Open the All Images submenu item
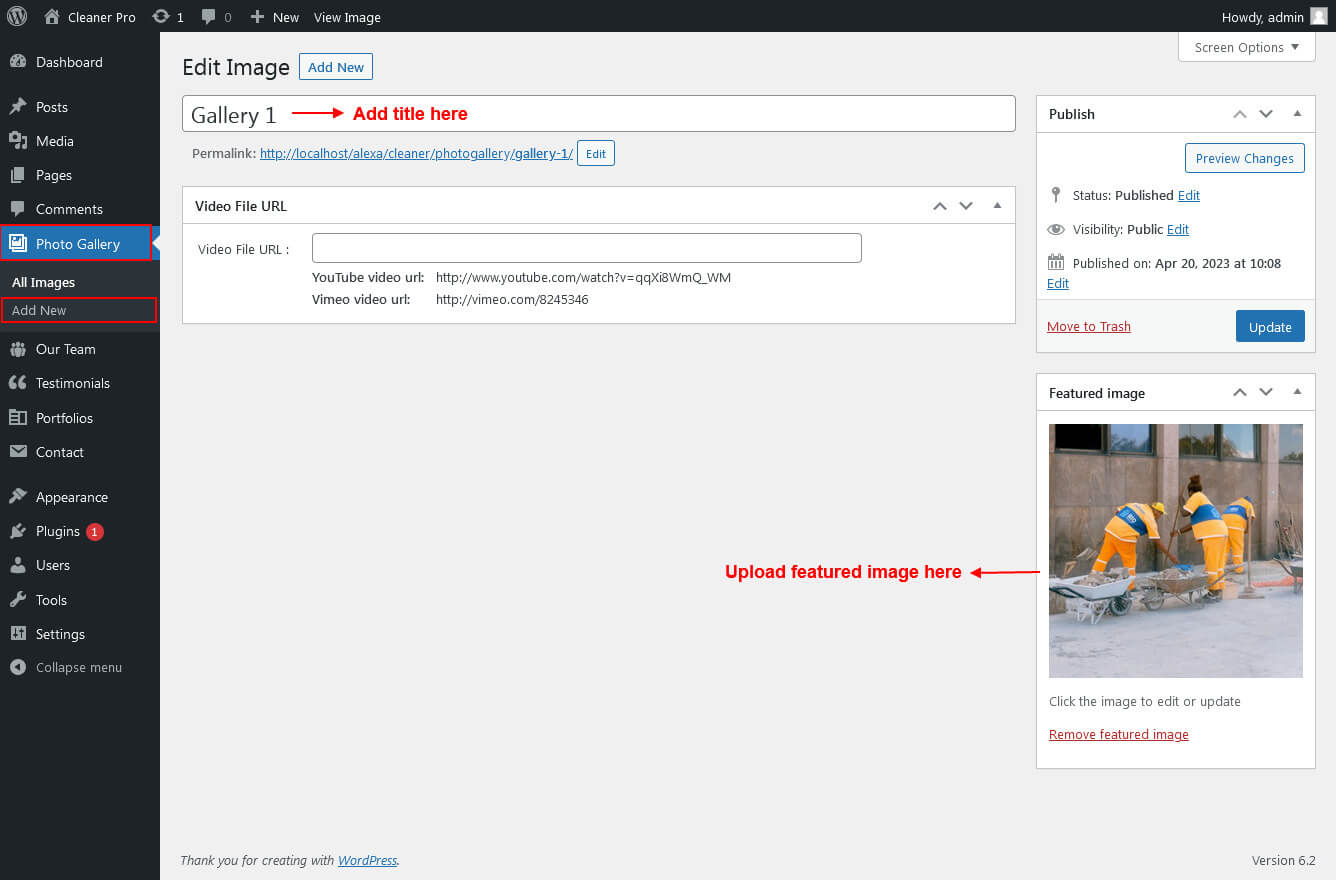Screen dimensions: 1336x880 click(44, 282)
